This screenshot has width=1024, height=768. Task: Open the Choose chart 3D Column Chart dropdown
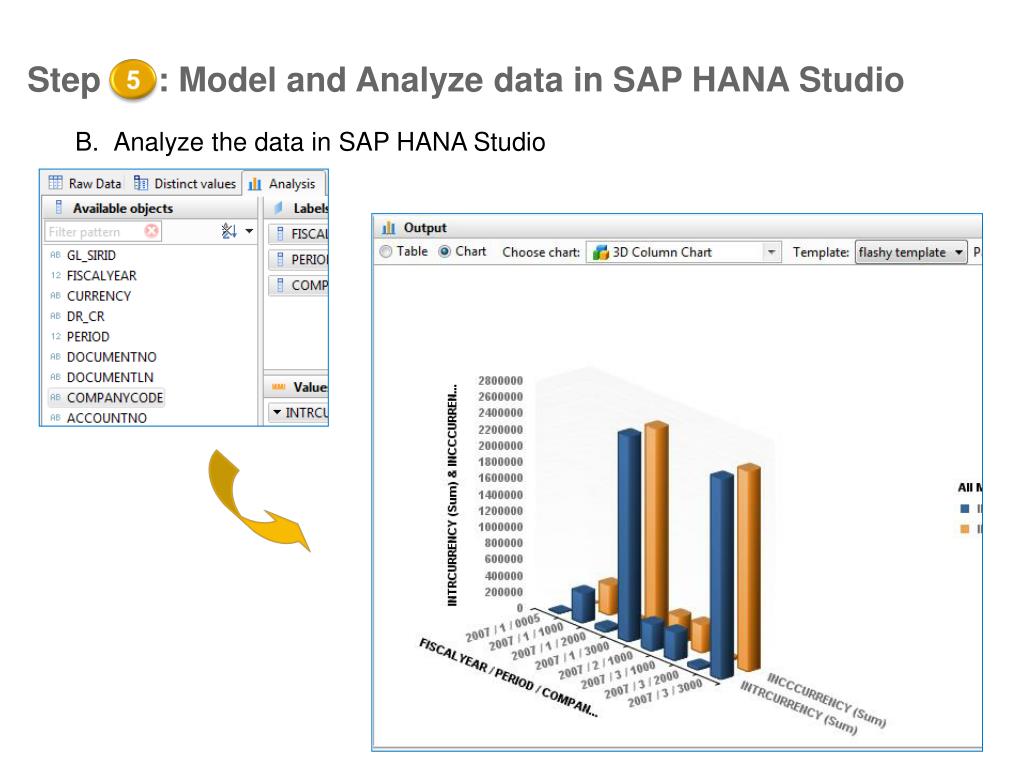point(771,252)
